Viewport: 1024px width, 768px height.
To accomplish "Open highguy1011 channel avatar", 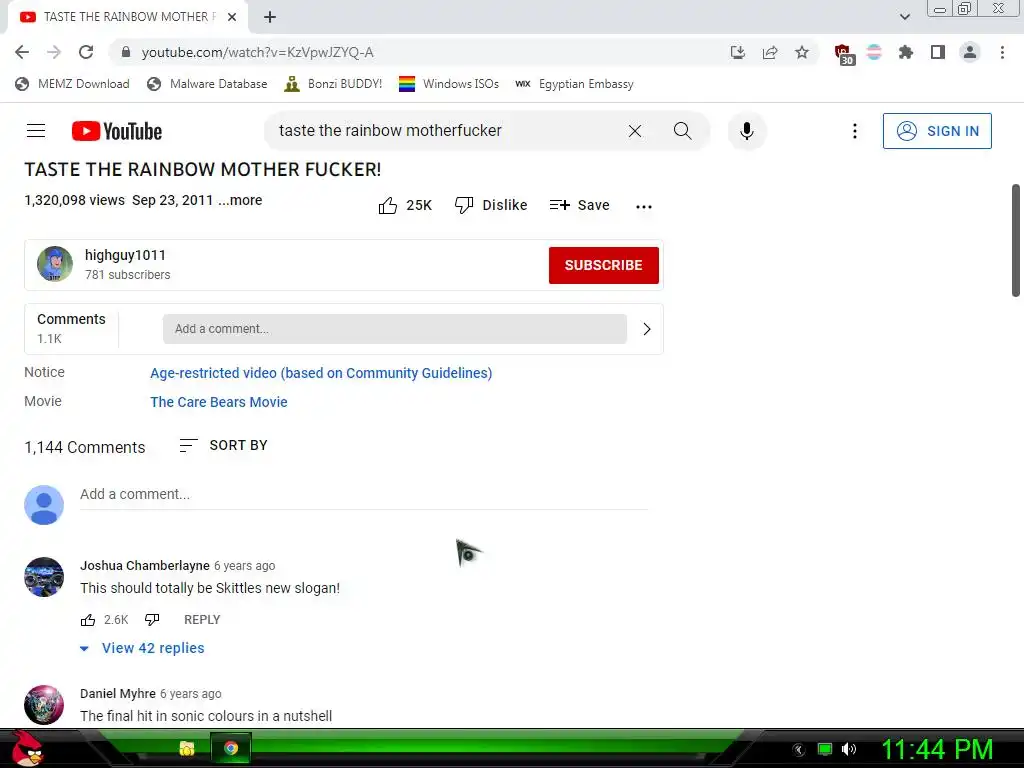I will (55, 264).
